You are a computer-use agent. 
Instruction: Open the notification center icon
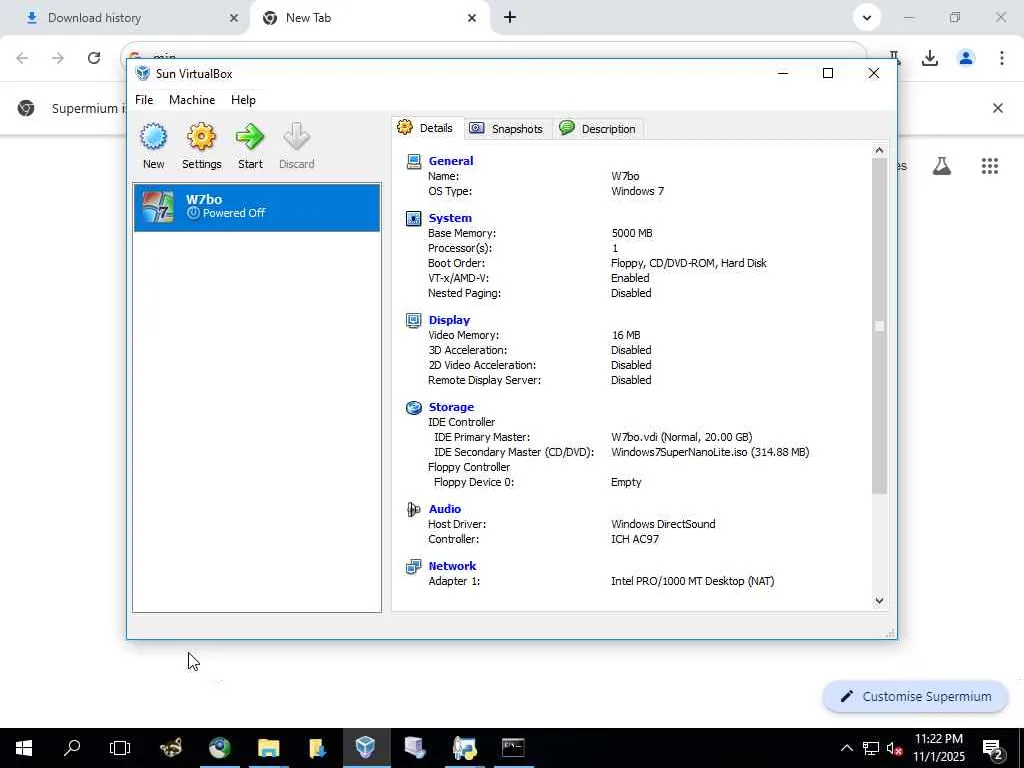(993, 749)
